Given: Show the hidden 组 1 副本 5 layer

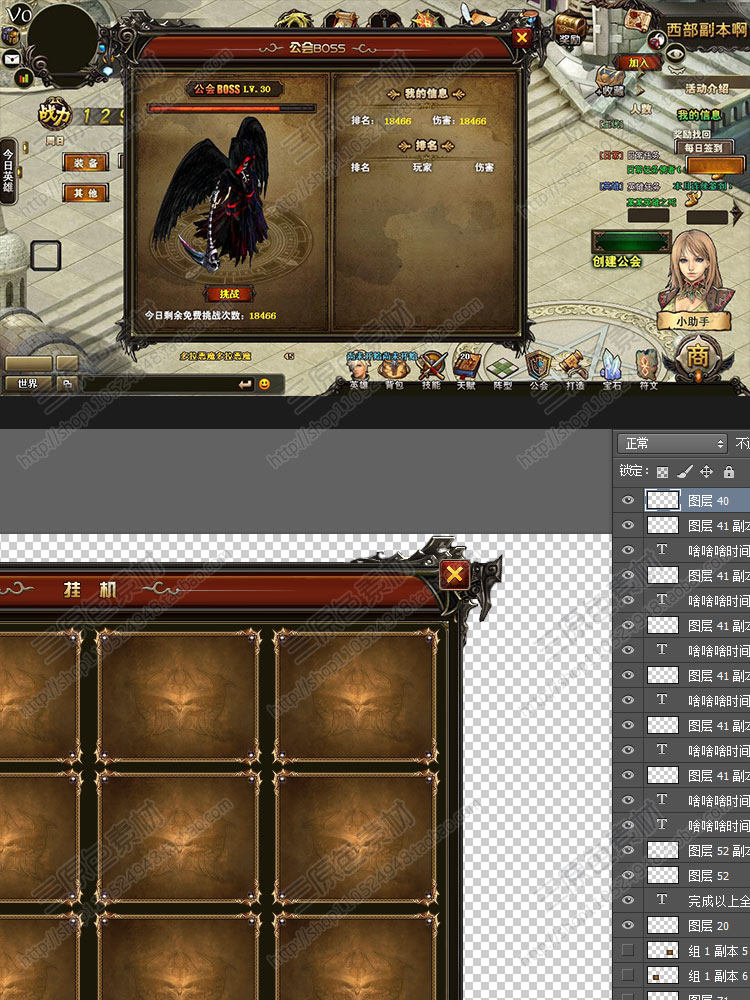Looking at the screenshot, I should pyautogui.click(x=628, y=950).
